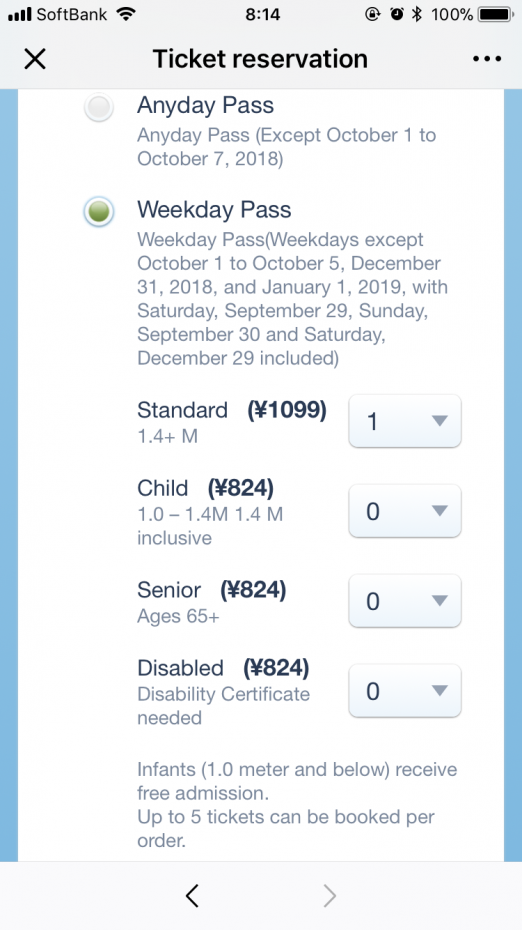This screenshot has width=522, height=930.
Task: Tap the battery icon in status bar
Action: (x=496, y=14)
